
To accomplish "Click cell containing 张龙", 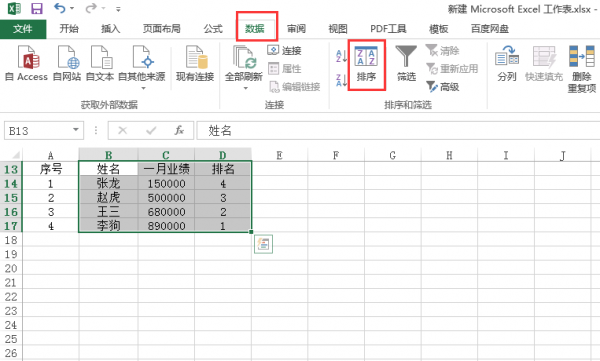I will (x=108, y=183).
